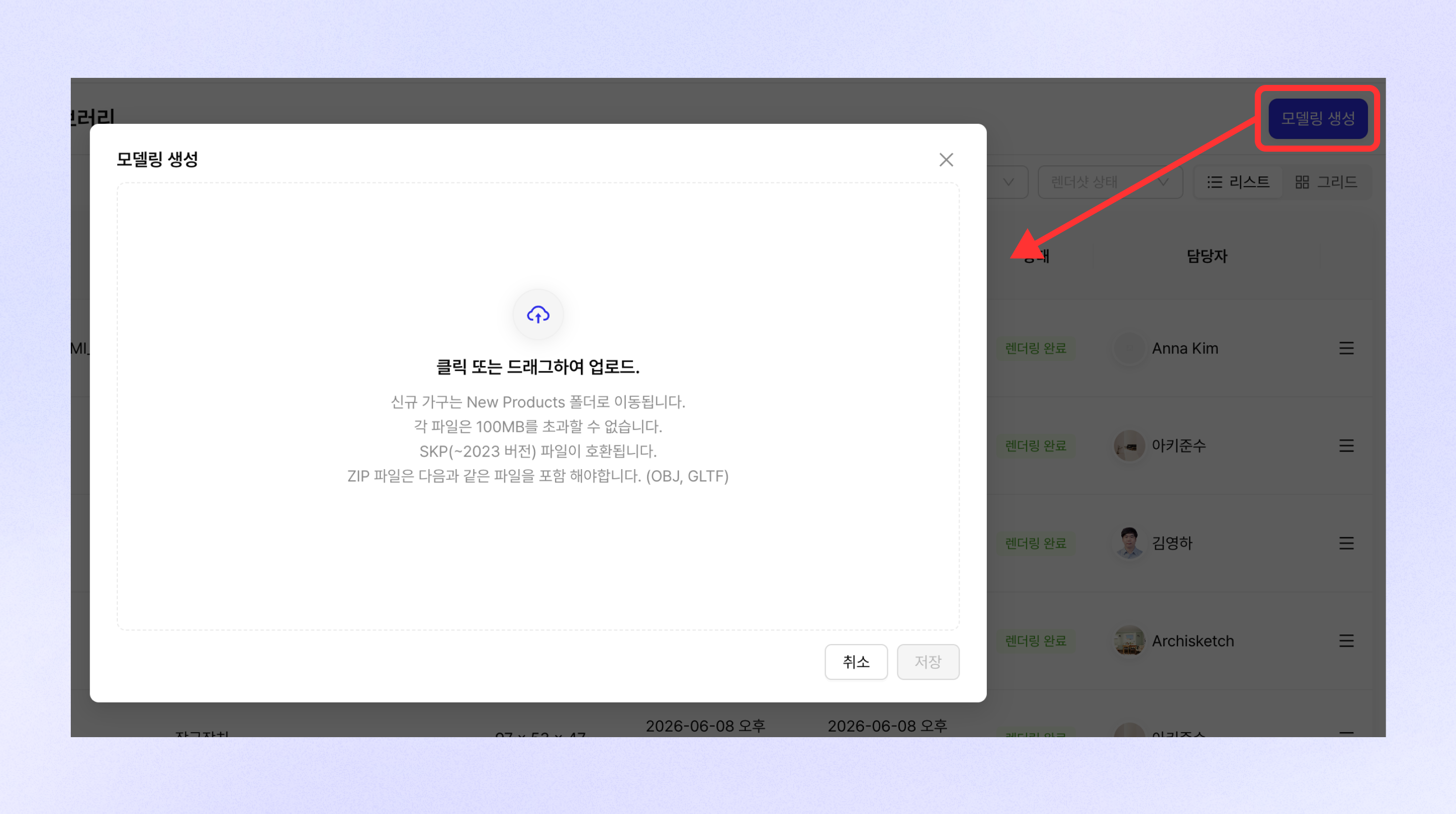Click the cloud upload icon

point(537,314)
